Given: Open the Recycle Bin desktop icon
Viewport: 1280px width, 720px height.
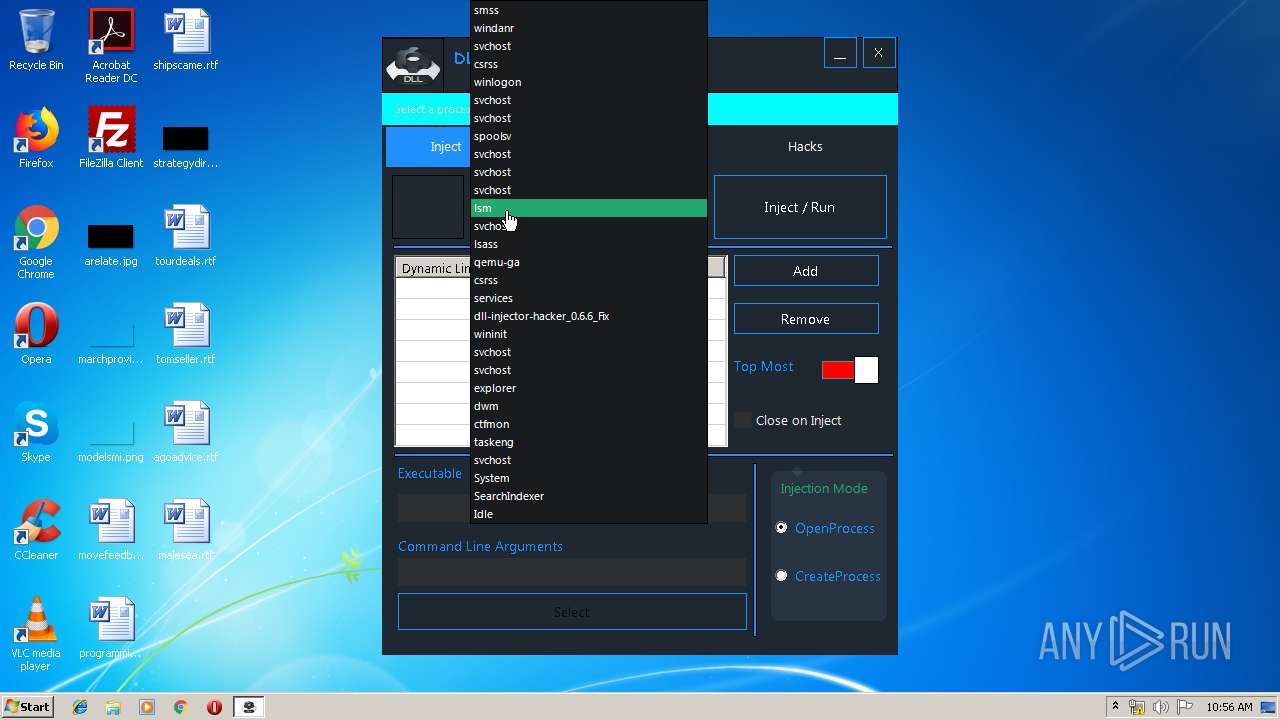Looking at the screenshot, I should (36, 40).
